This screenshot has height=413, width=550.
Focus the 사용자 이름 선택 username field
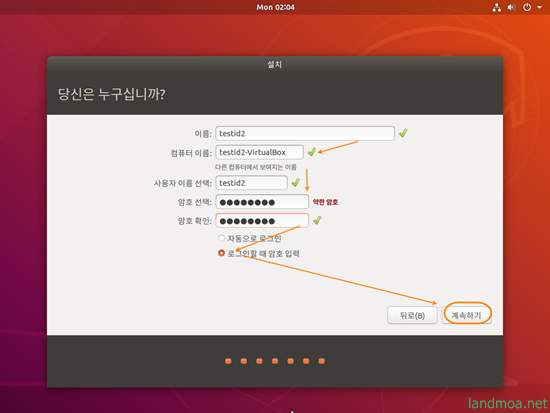[251, 183]
